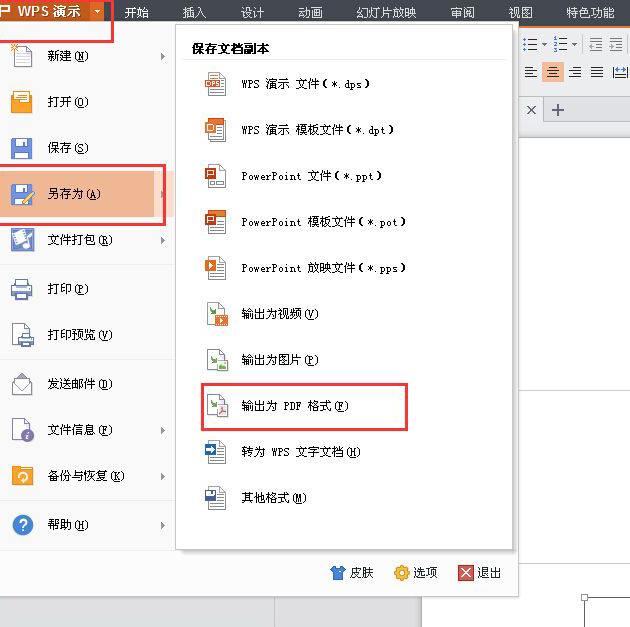Click the 皮肤 skin button
630x627 pixels.
coord(352,572)
